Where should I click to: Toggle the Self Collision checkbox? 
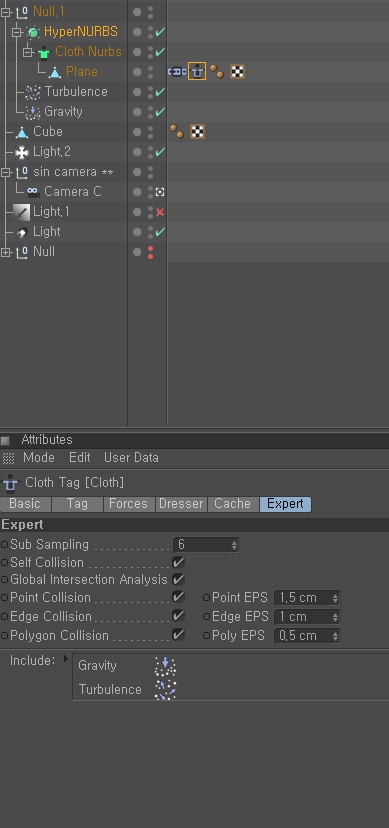178,562
